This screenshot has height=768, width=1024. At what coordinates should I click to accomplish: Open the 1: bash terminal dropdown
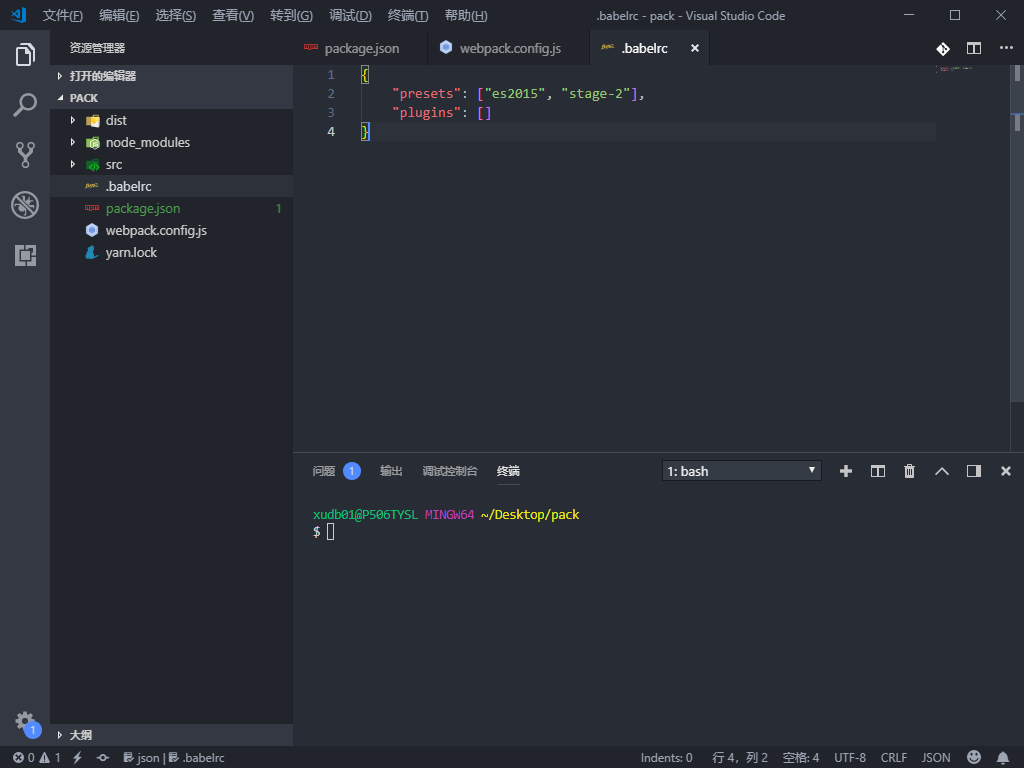741,471
